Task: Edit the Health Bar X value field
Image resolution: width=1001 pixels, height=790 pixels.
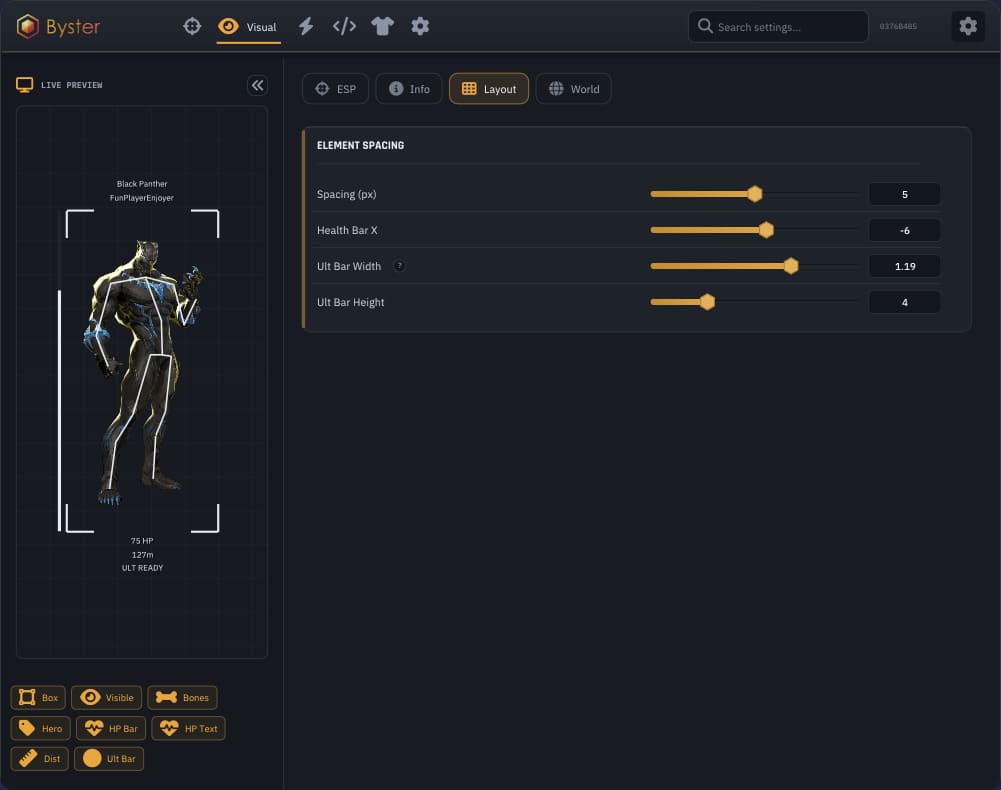Action: point(904,231)
